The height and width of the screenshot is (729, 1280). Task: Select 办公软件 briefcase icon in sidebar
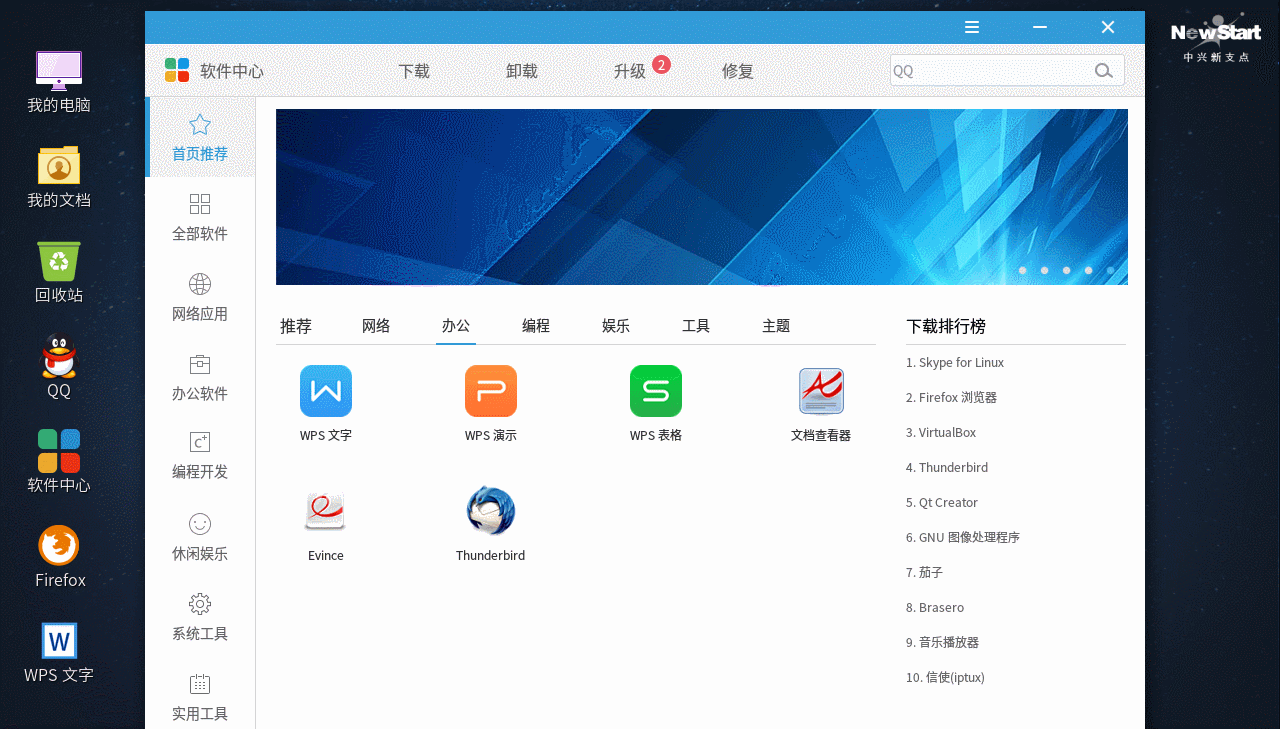pyautogui.click(x=200, y=364)
